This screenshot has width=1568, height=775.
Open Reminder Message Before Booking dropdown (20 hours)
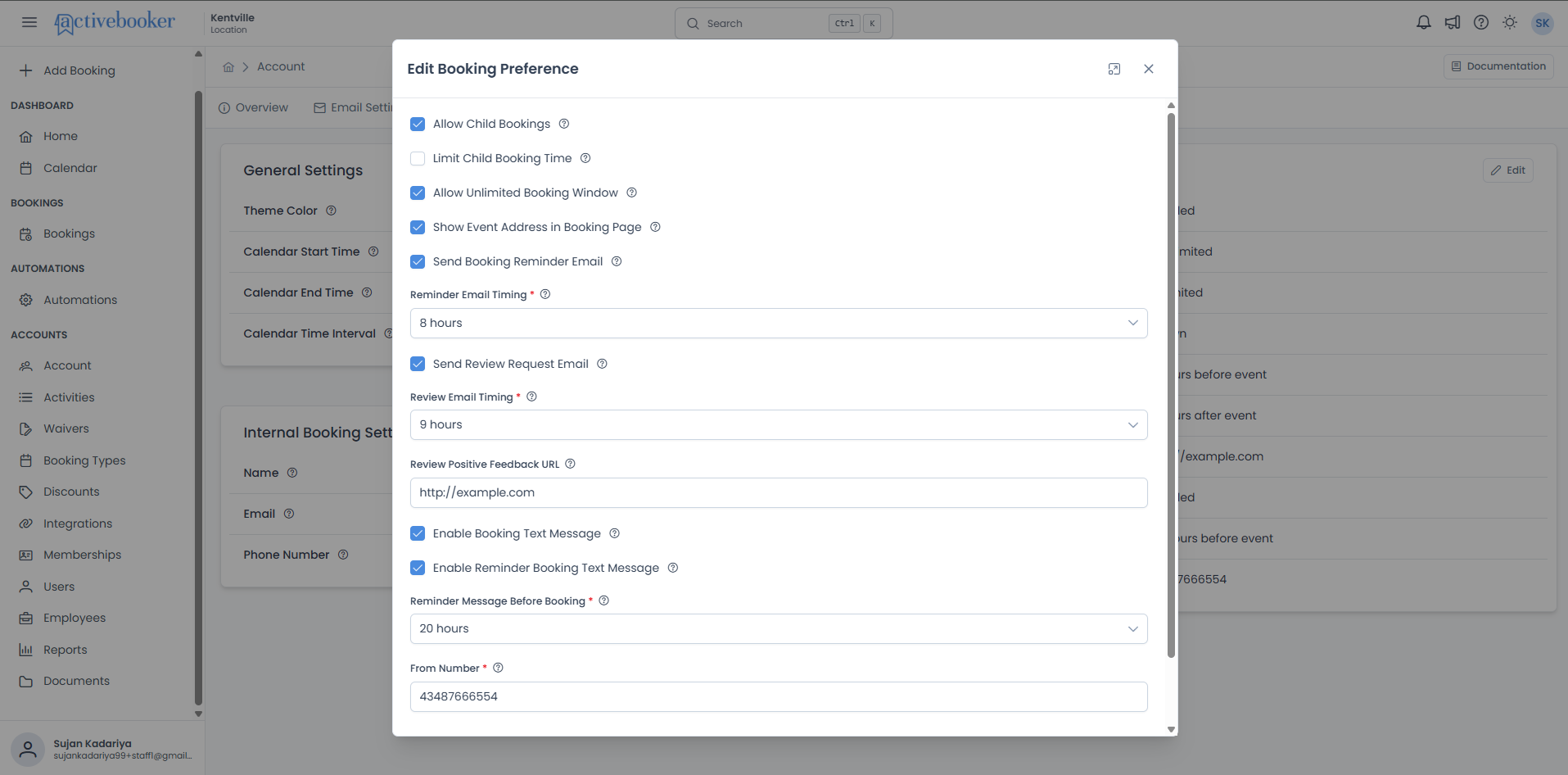point(779,628)
